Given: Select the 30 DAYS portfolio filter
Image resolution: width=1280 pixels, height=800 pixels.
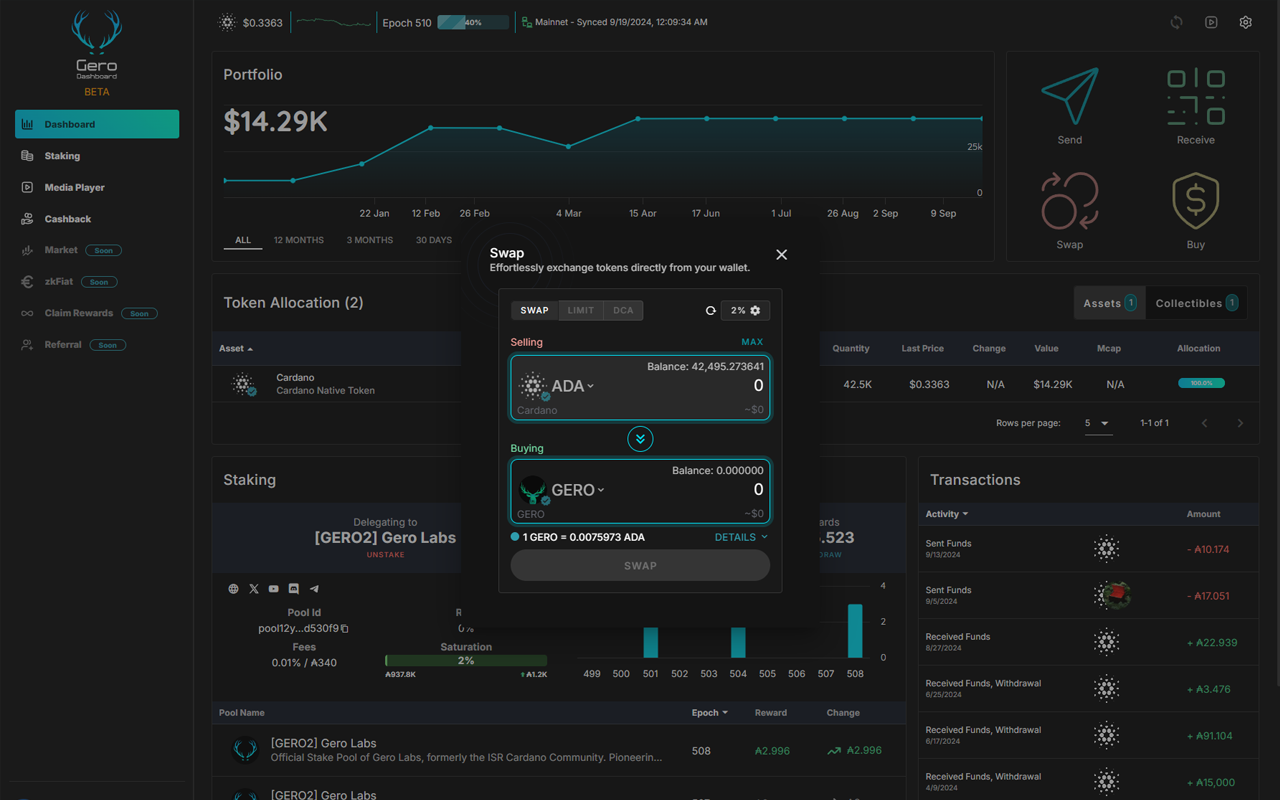Looking at the screenshot, I should pos(433,240).
